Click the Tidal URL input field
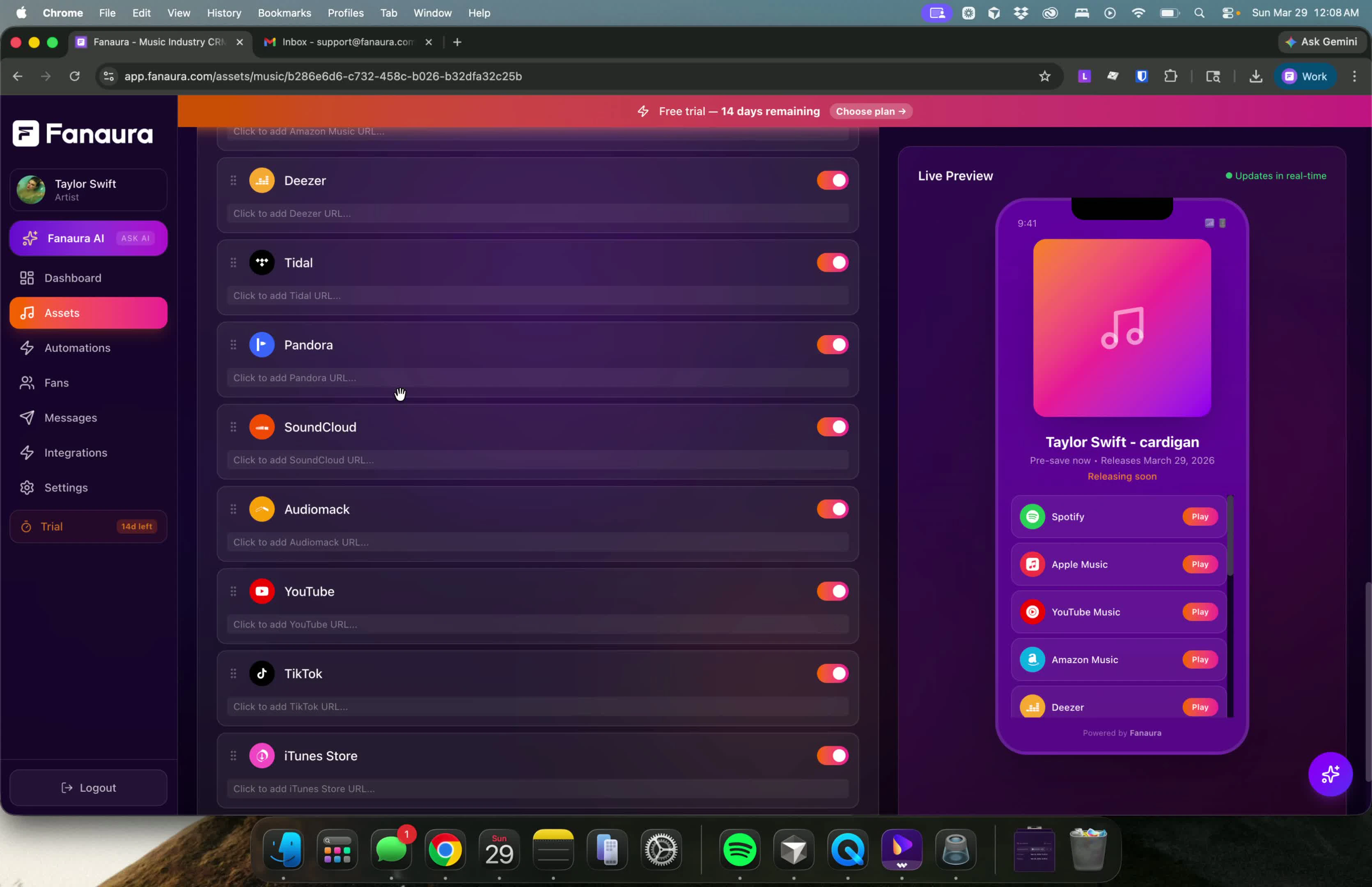 [x=537, y=296]
